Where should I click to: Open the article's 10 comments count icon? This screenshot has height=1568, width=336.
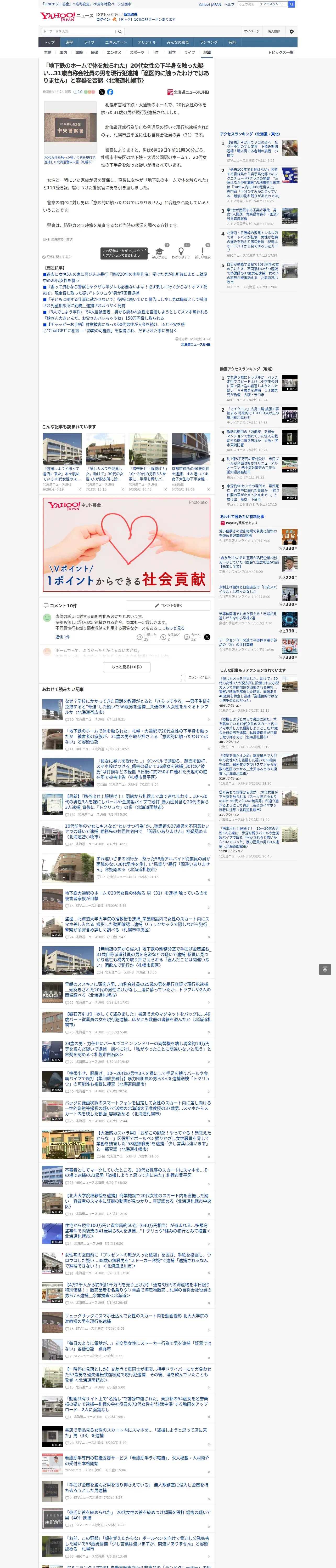coord(77,92)
